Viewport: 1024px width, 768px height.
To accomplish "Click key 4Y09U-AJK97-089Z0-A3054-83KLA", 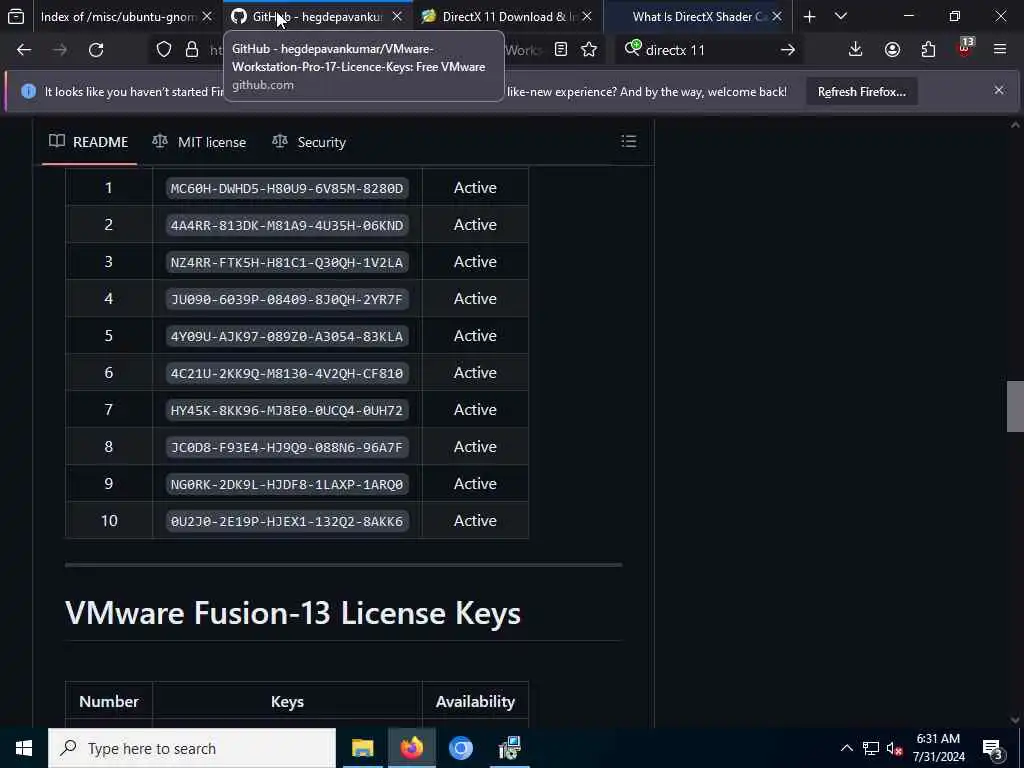I will 287,336.
